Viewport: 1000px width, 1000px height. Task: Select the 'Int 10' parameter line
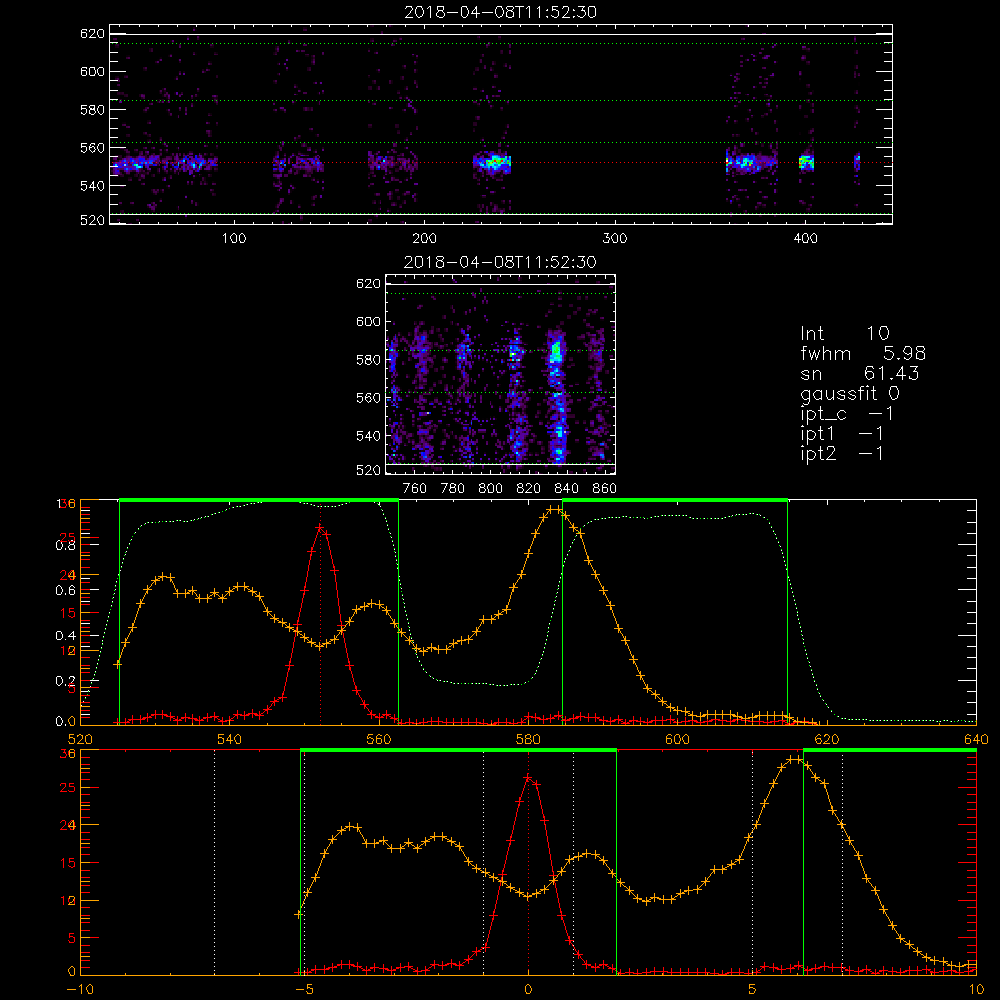point(845,334)
